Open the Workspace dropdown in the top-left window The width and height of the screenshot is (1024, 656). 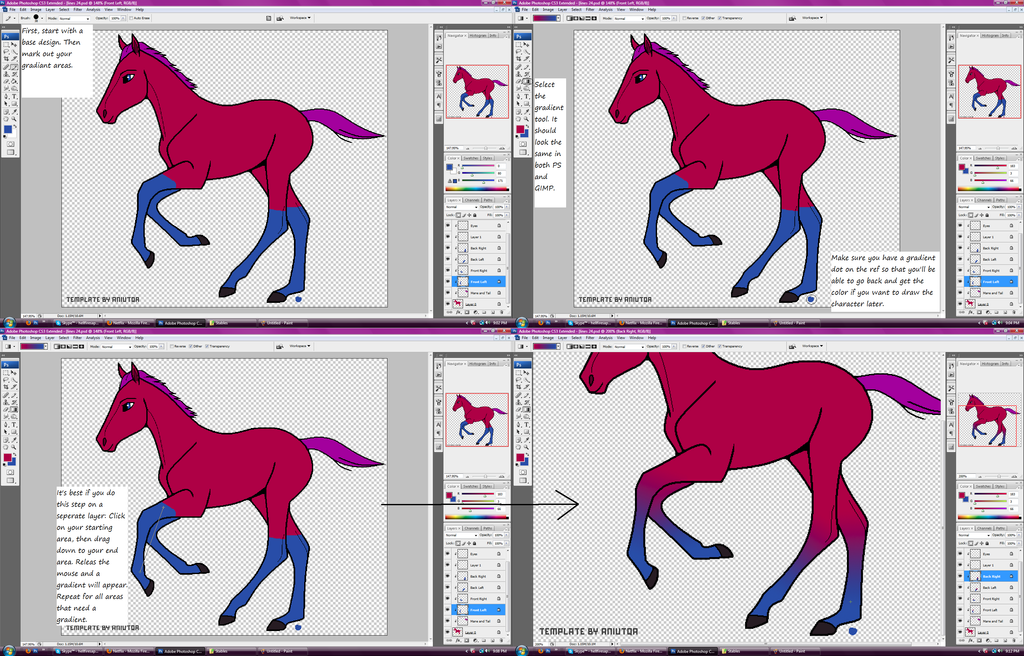[300, 18]
